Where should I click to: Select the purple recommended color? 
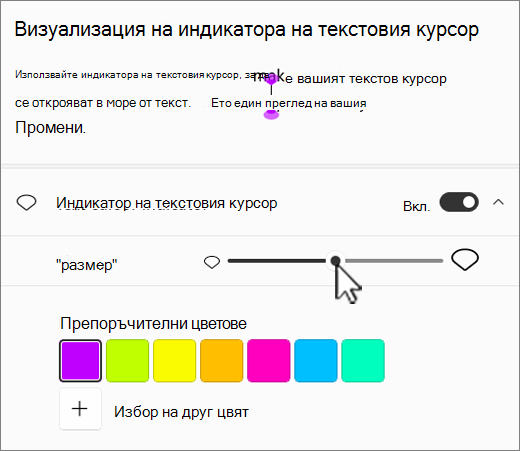(x=80, y=361)
